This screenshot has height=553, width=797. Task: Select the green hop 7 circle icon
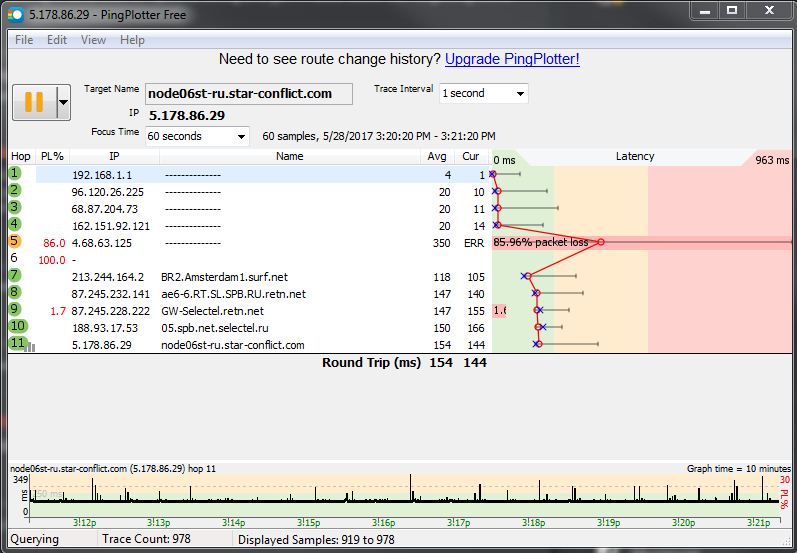(15, 276)
